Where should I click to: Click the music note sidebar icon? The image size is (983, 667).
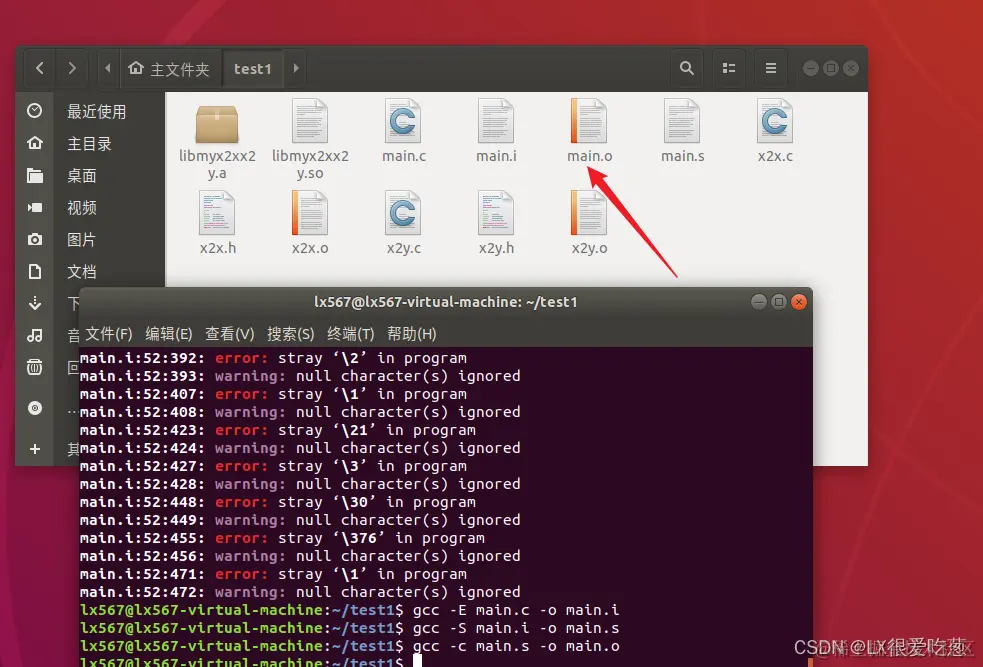pyautogui.click(x=34, y=335)
